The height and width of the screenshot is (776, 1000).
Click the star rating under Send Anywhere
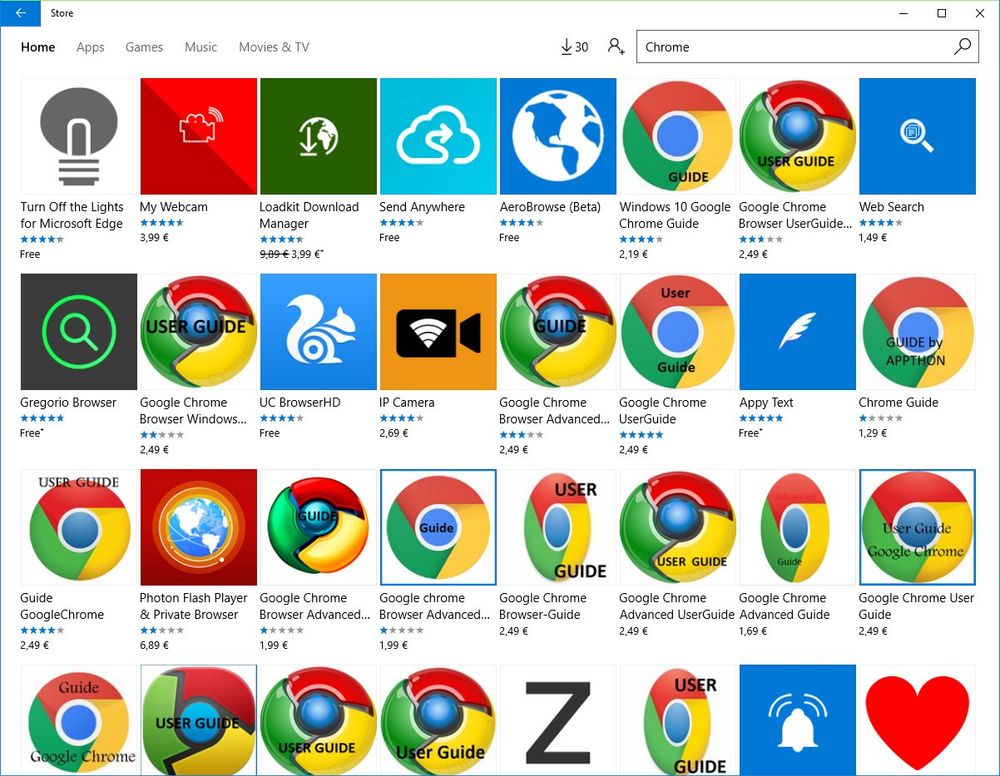click(401, 223)
